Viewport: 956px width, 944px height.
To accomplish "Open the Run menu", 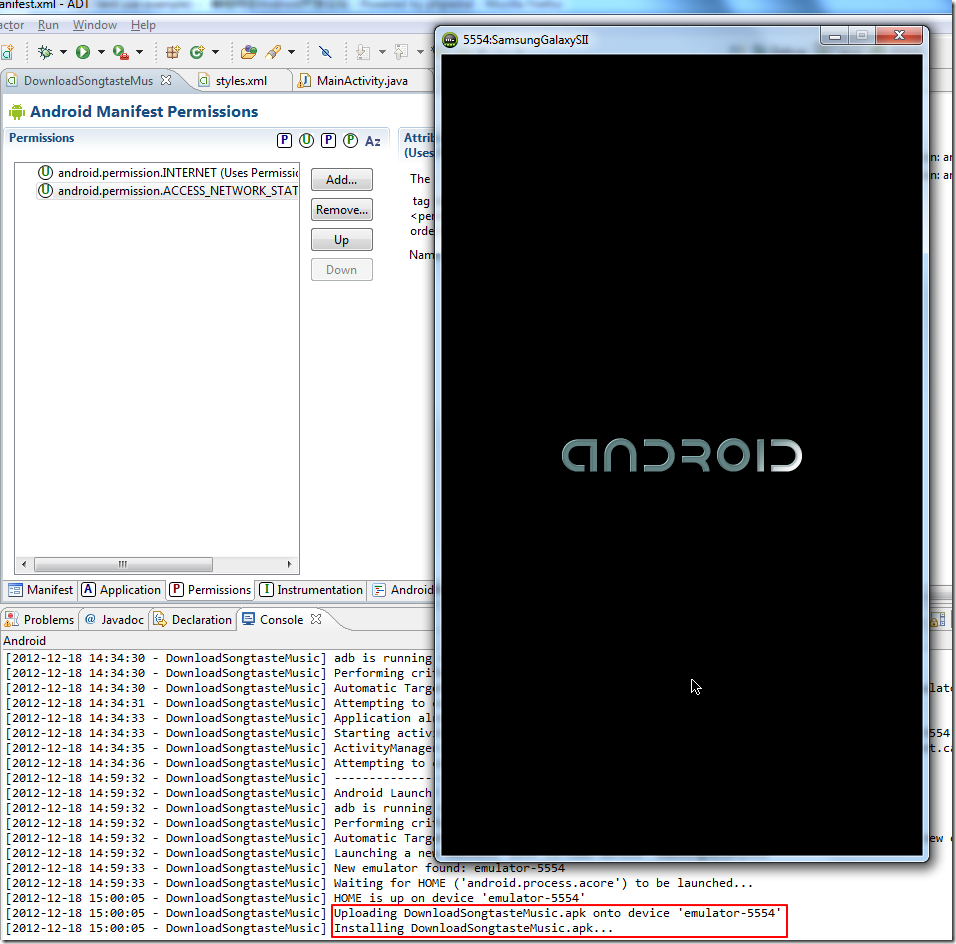I will click(x=48, y=25).
